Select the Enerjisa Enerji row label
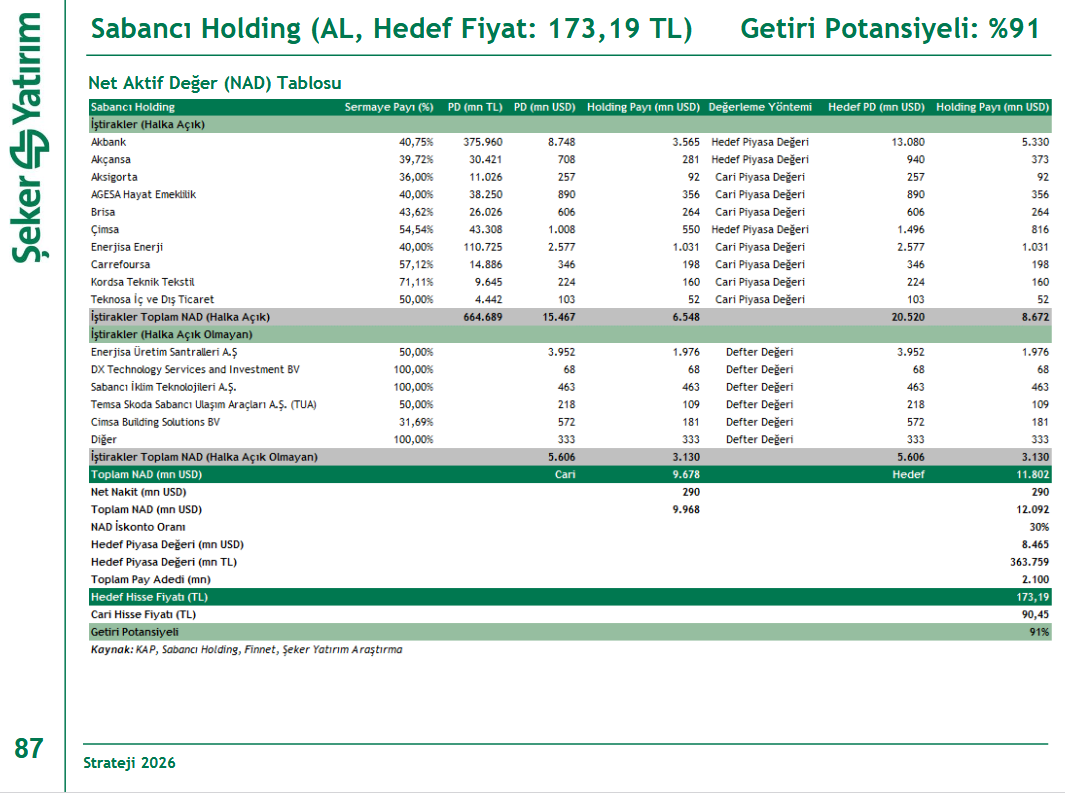Screen dimensions: 1065x793 127,247
